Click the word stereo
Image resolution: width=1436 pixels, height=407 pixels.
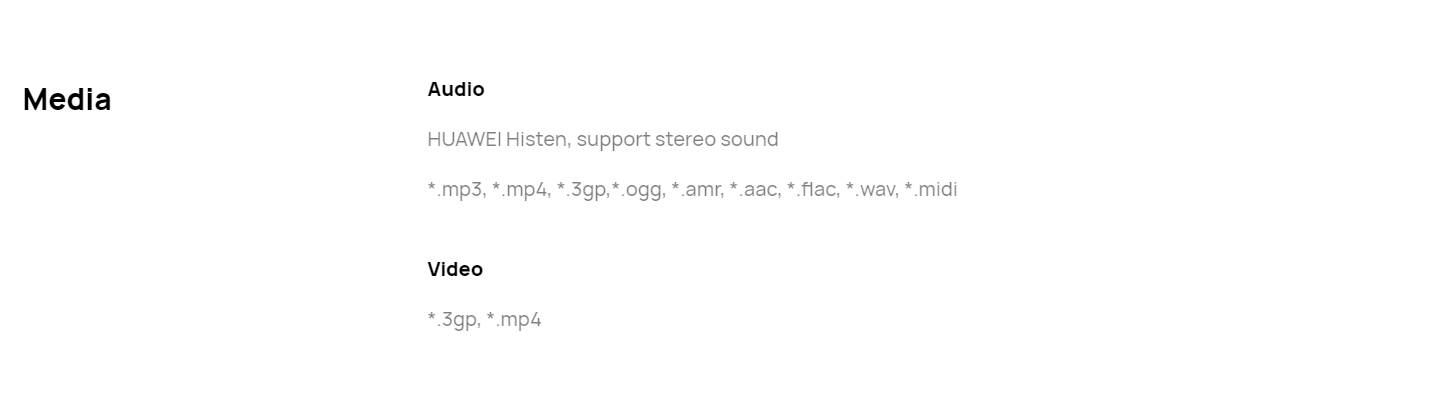point(685,139)
